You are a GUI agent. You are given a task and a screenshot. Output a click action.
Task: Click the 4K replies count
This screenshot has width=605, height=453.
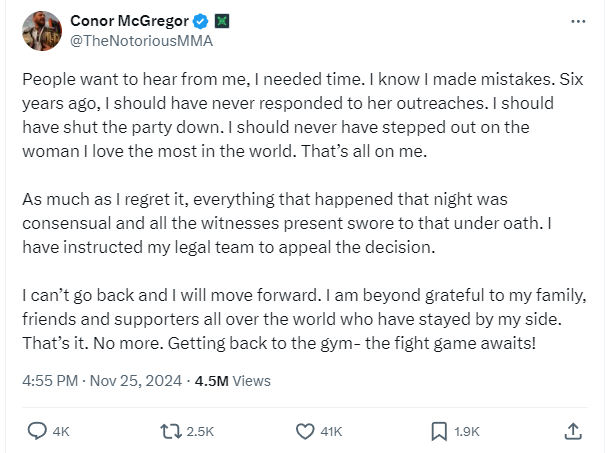61,432
